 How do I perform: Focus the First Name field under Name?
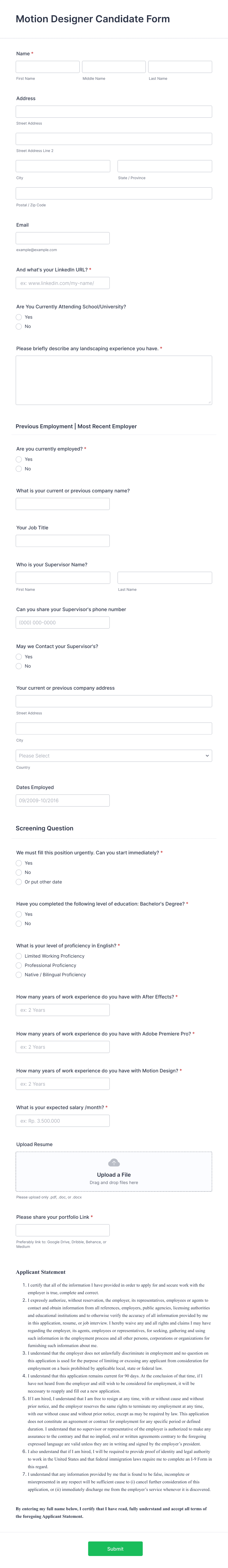(x=48, y=67)
